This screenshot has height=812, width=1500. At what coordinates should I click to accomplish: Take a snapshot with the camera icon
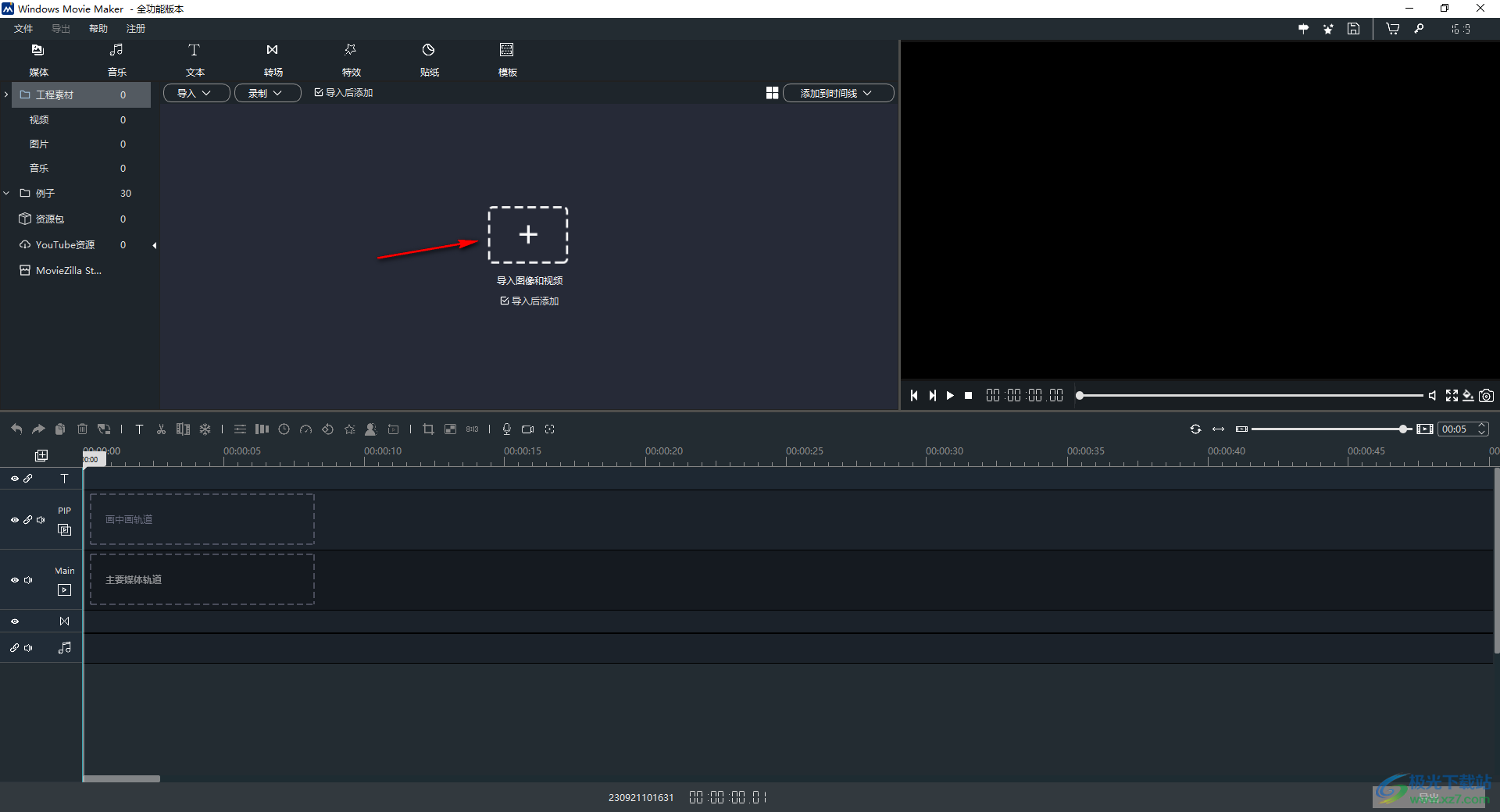click(x=1487, y=396)
